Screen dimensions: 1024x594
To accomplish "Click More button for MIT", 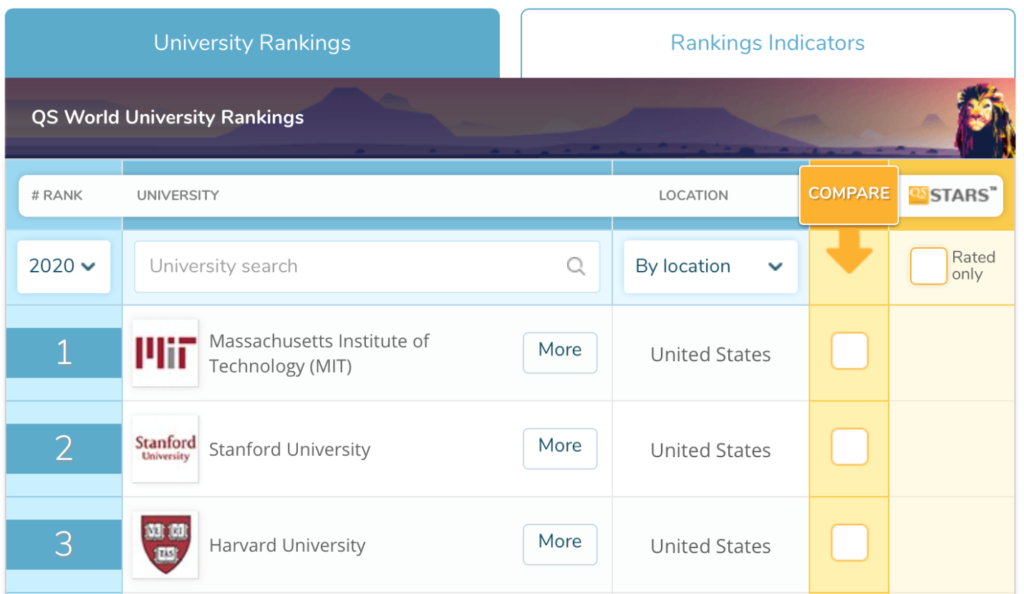I will tap(559, 351).
